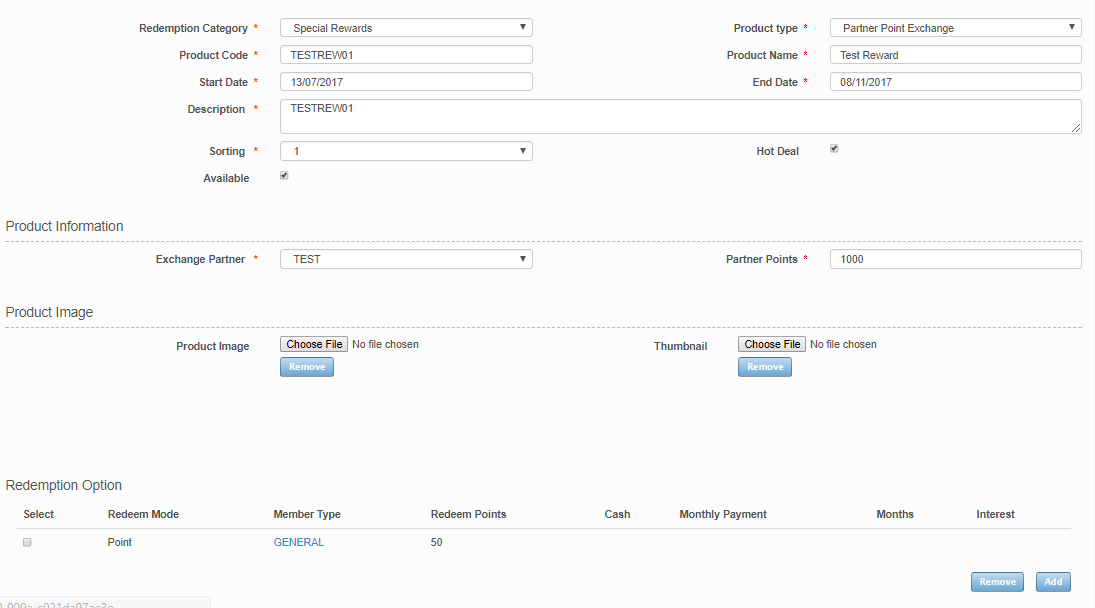Open the Sorting dropdown
1095x608 pixels.
[405, 151]
